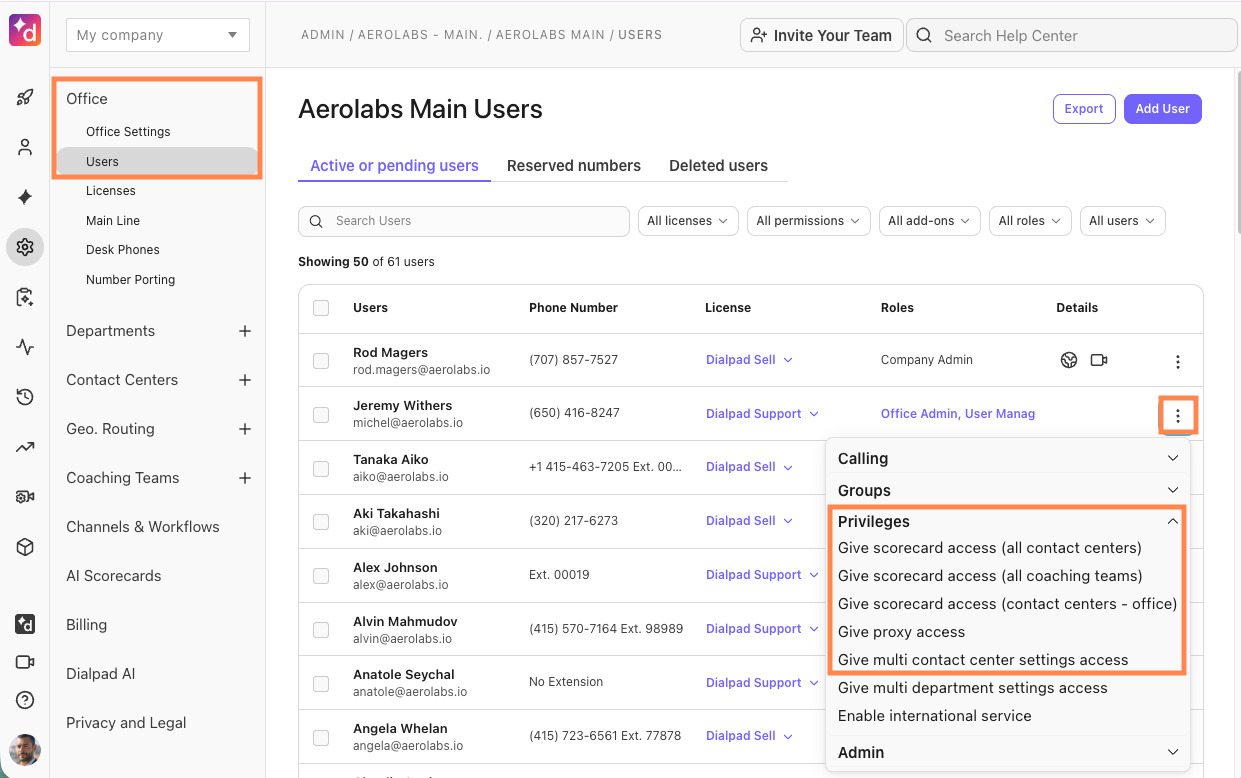Select Give proxy access

901,632
